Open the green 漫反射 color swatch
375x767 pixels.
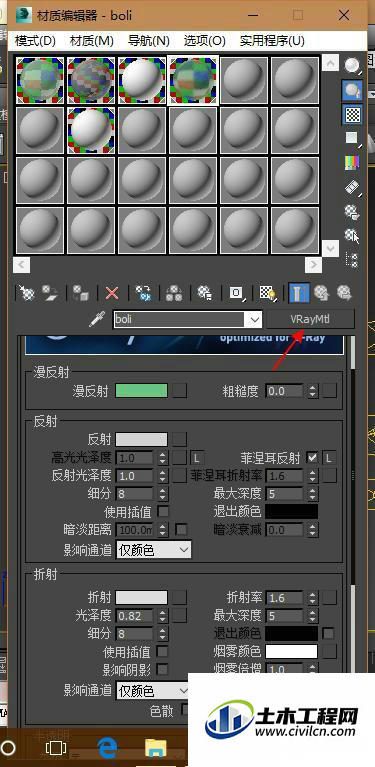click(141, 390)
